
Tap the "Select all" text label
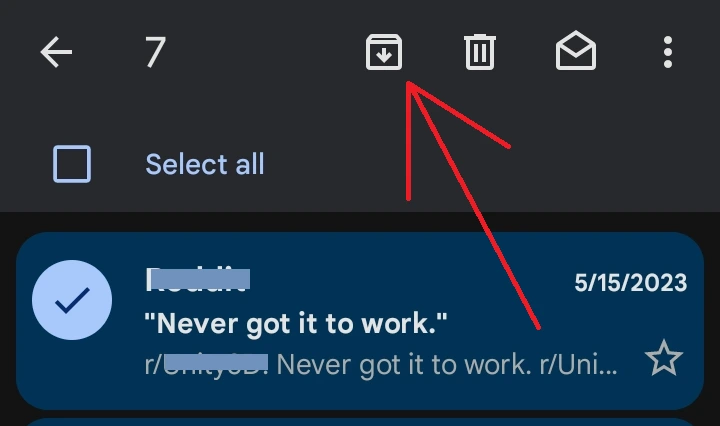coord(205,164)
